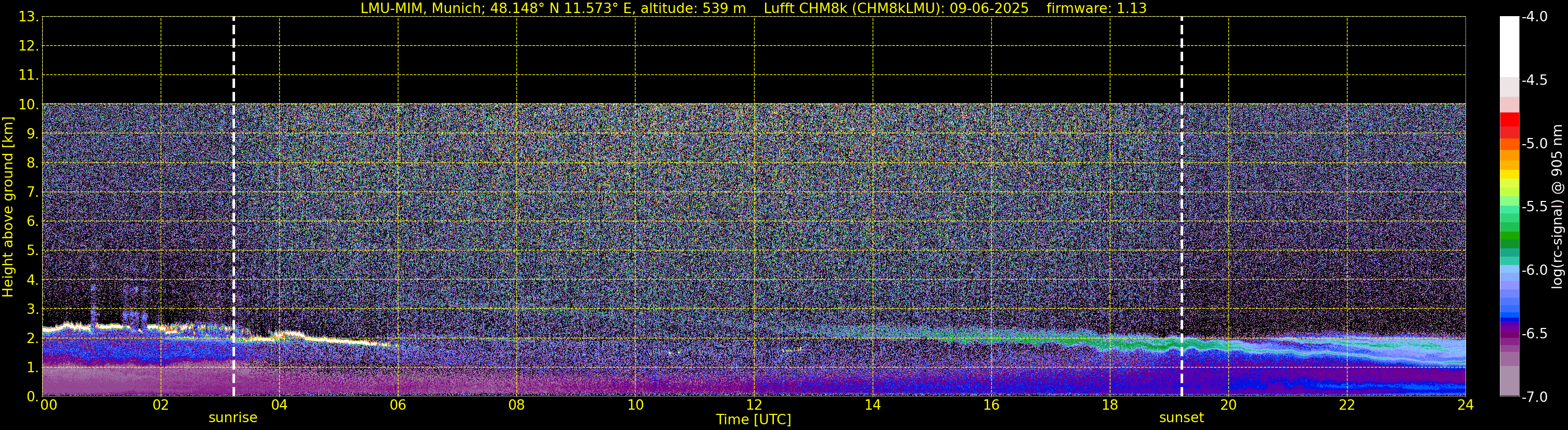
Task: Click the '04' time axis tick label
Action: pyautogui.click(x=279, y=405)
